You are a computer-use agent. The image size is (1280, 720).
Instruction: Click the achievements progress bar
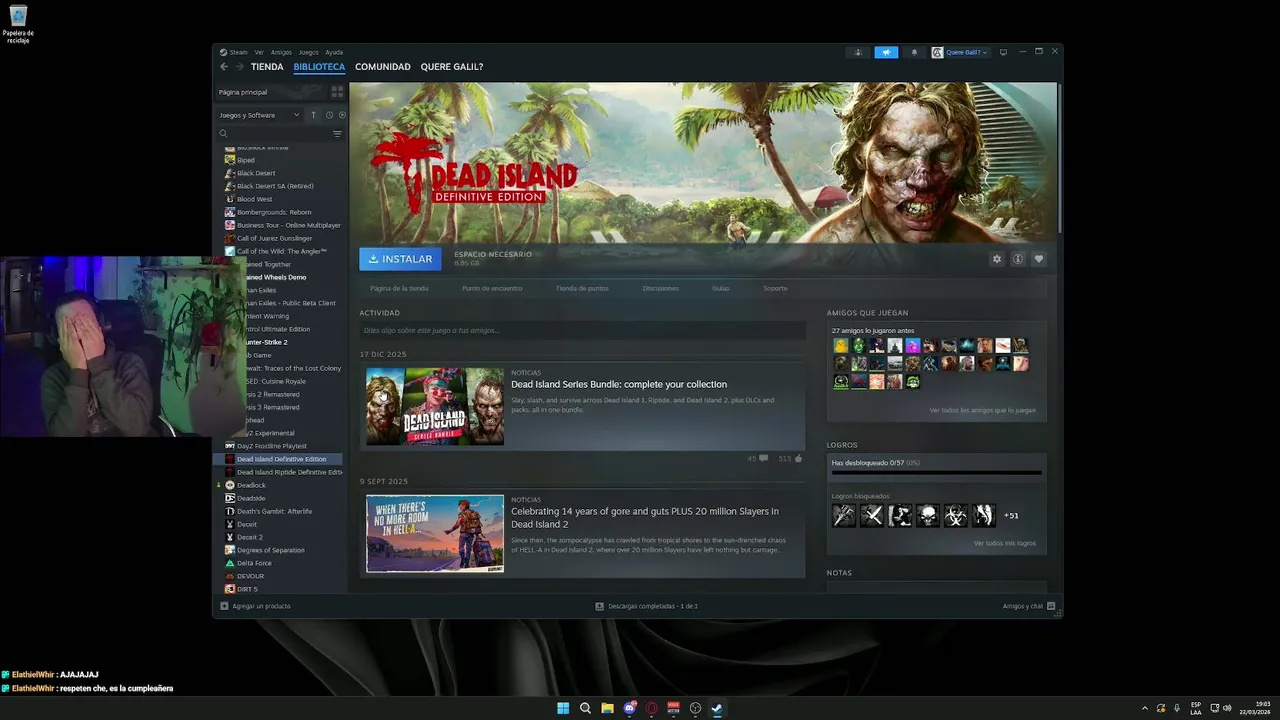(936, 473)
